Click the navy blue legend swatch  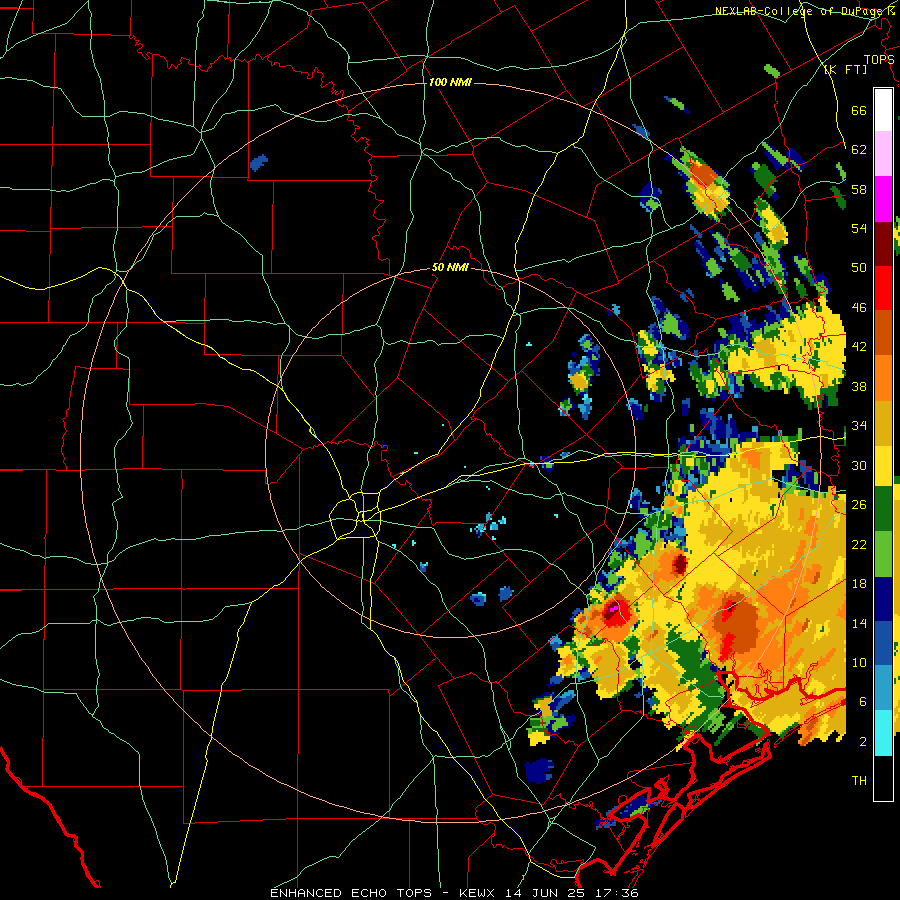(x=883, y=599)
